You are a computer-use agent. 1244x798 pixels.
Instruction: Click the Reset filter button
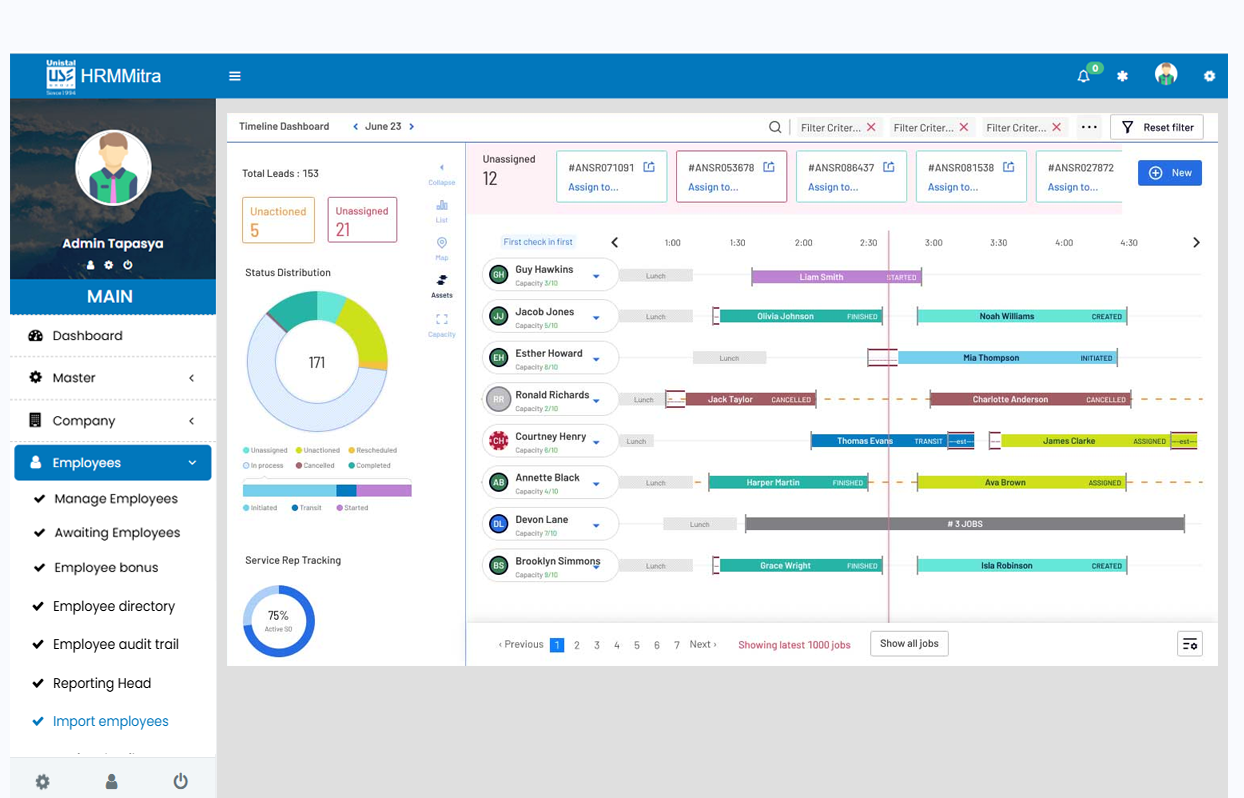tap(1157, 127)
